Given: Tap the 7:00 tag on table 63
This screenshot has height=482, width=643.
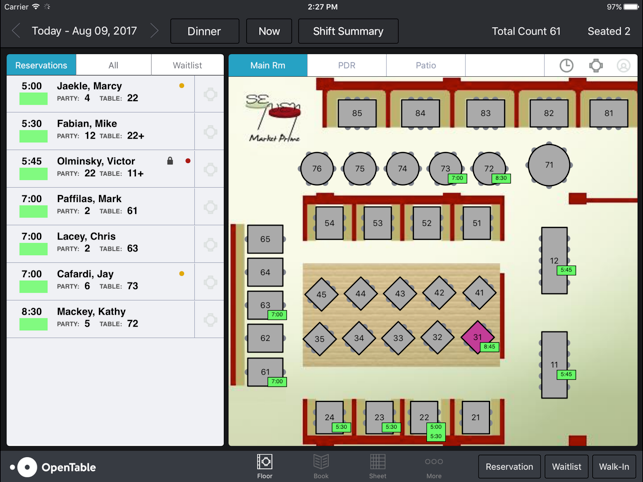Looking at the screenshot, I should pyautogui.click(x=277, y=315).
